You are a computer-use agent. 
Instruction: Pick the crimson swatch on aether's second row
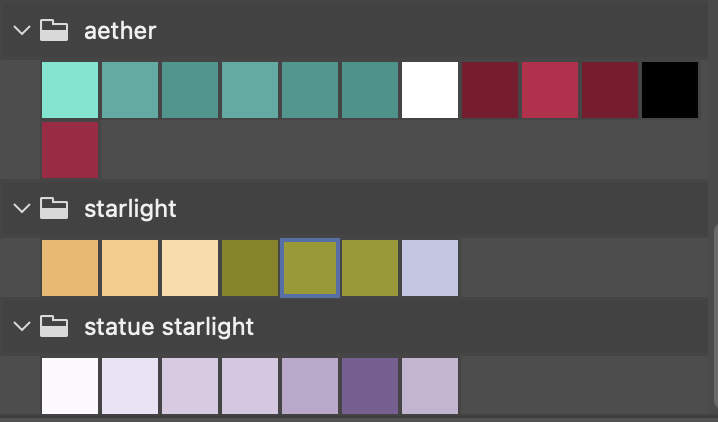(70, 150)
